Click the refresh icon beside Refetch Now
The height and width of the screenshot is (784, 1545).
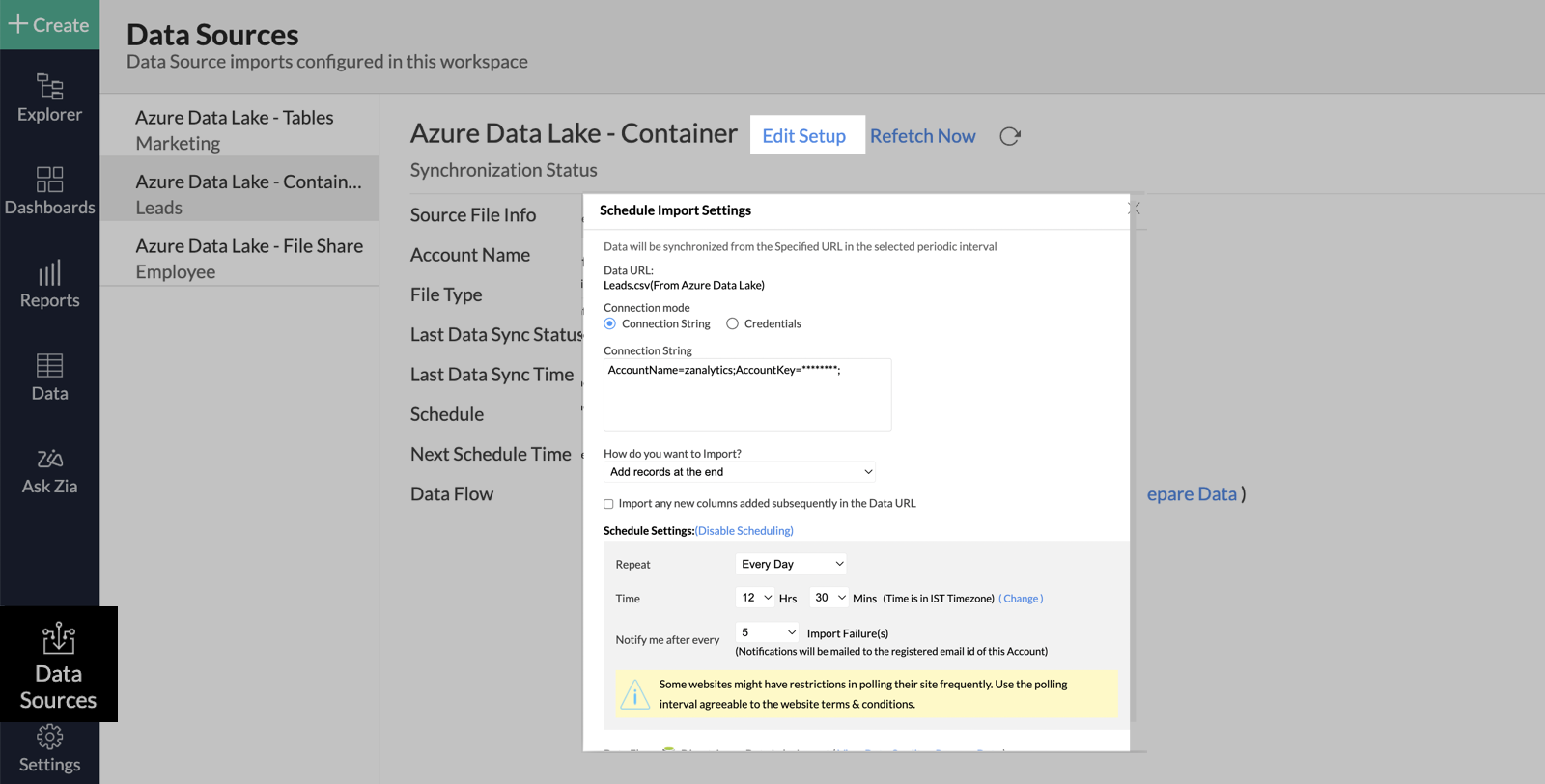1010,136
